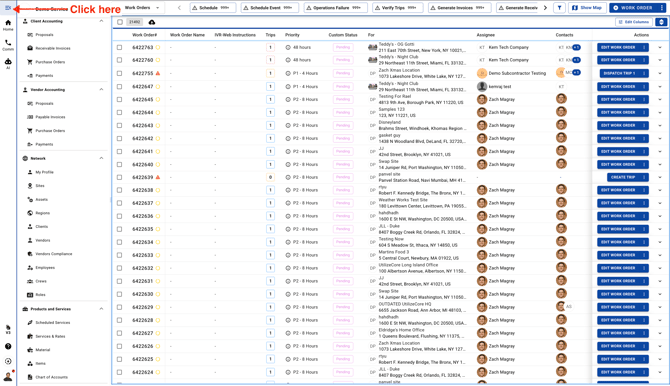
Task: Check the box for work order 6422647
Action: (120, 86)
